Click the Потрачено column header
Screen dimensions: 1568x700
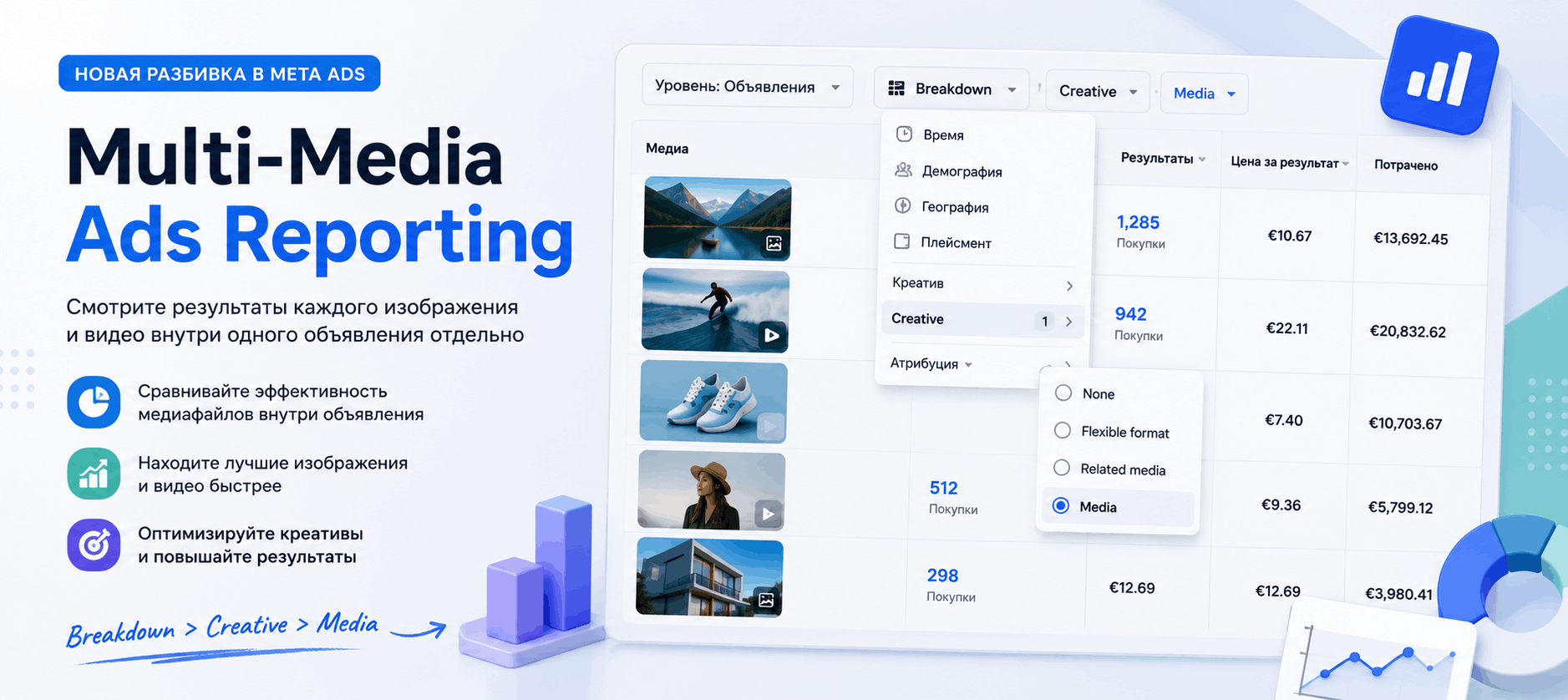[1406, 165]
